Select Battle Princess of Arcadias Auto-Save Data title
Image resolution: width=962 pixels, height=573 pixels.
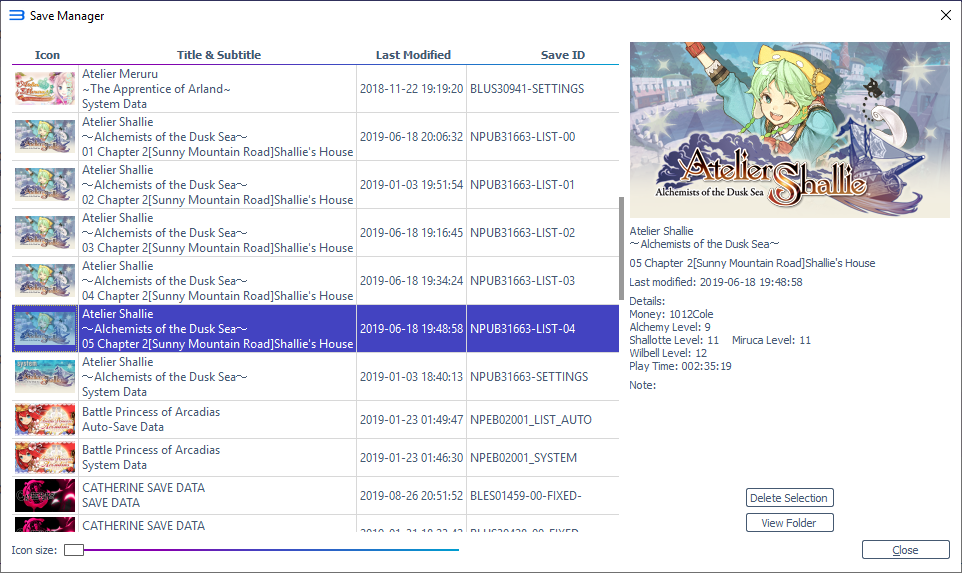(218, 420)
